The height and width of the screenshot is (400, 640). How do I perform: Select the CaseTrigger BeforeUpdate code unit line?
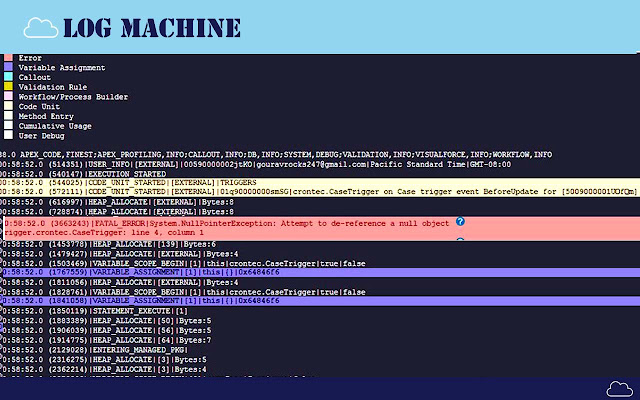(320, 192)
